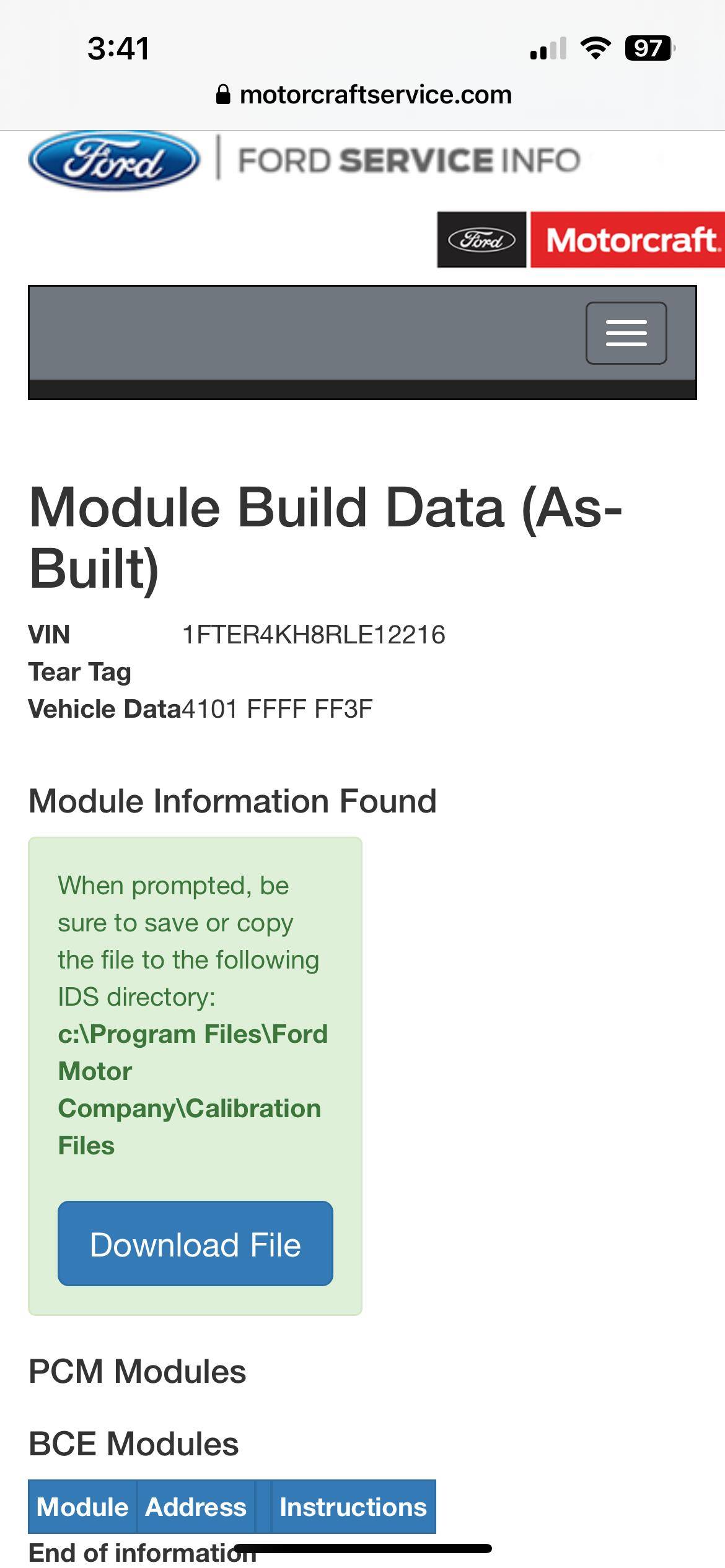Viewport: 725px width, 1568px height.
Task: Select the Instructions column header
Action: click(x=353, y=1507)
